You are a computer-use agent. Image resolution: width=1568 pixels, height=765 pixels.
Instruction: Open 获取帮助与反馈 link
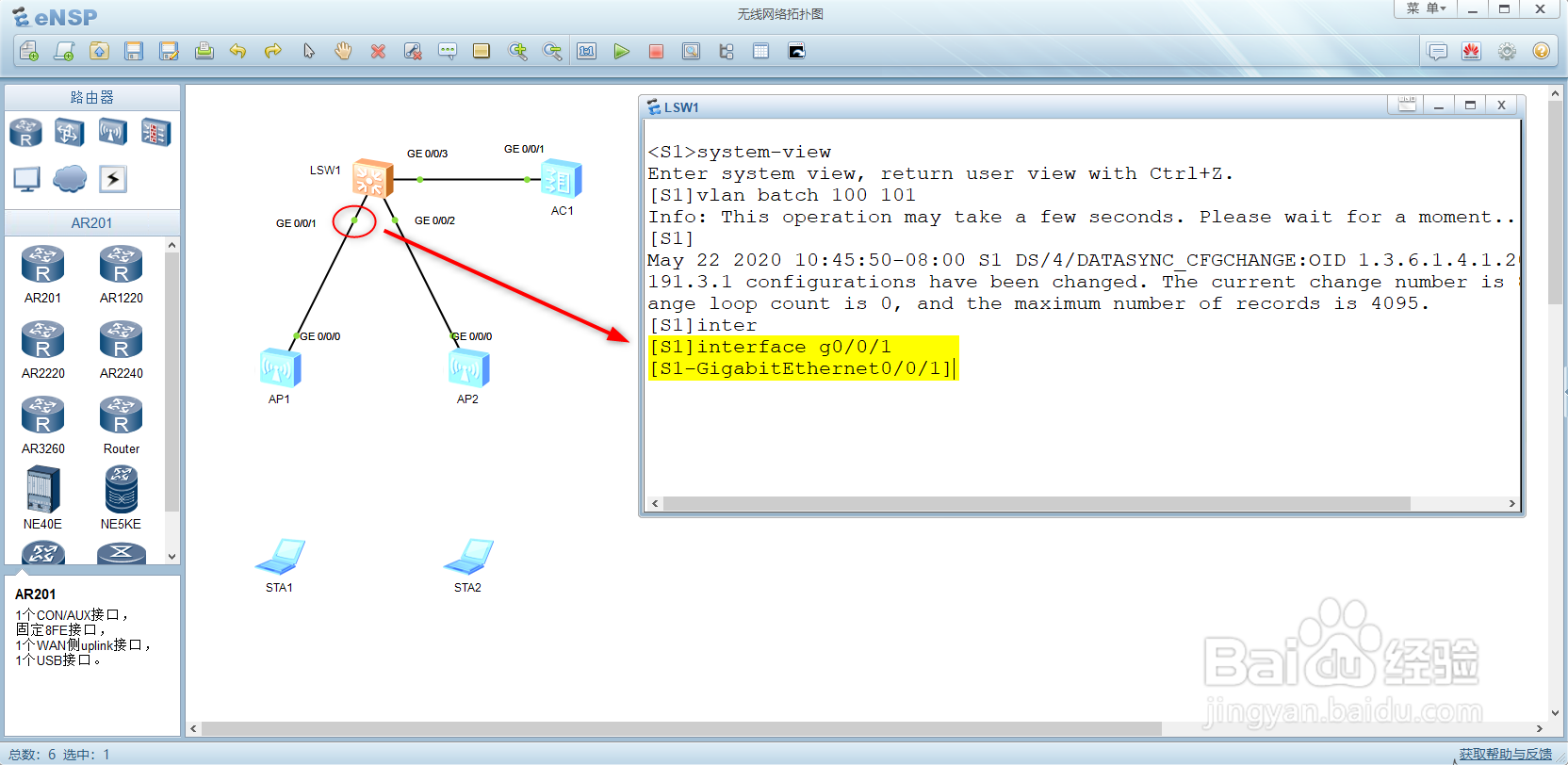[1505, 755]
